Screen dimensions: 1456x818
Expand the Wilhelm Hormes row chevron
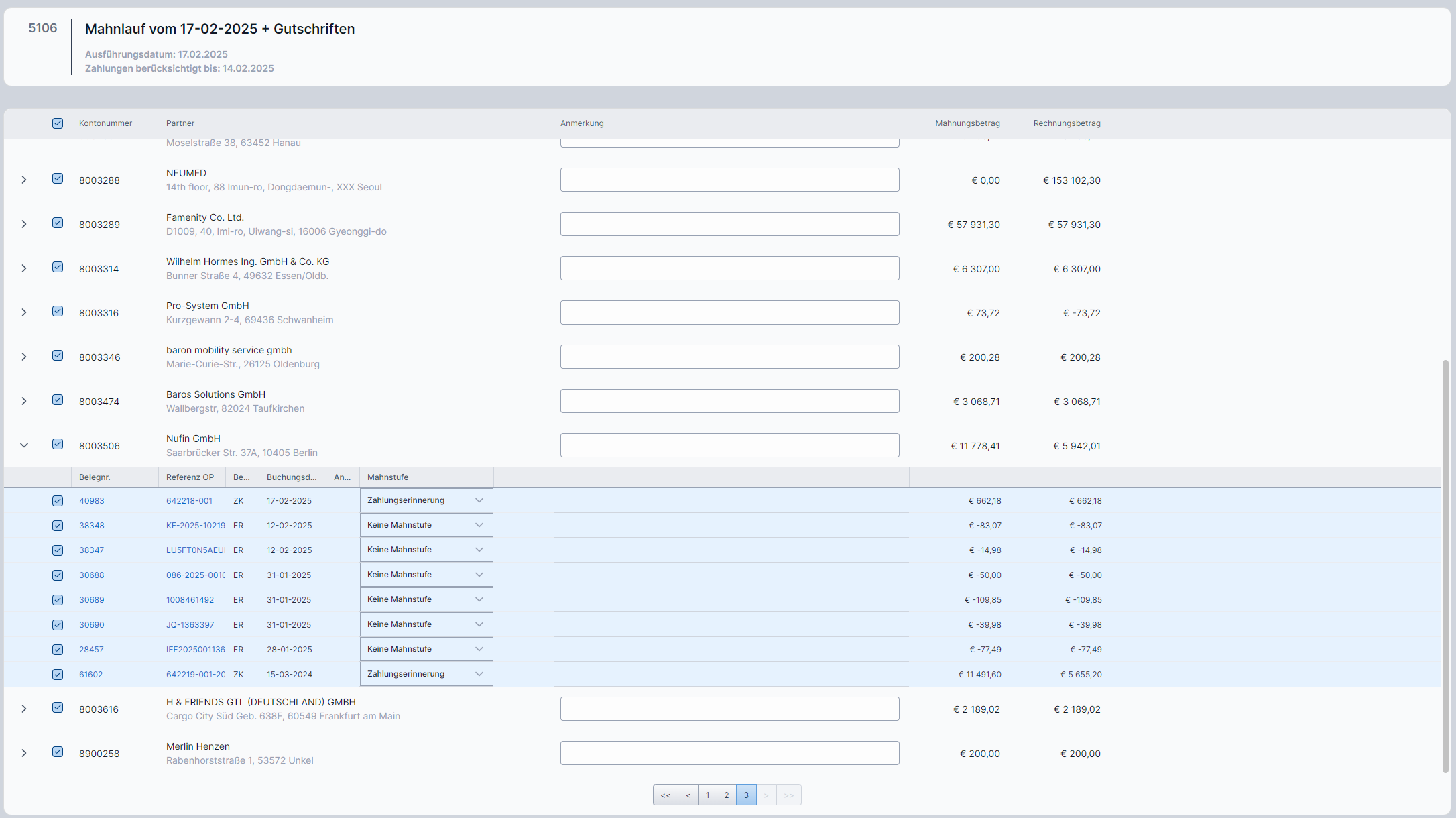[x=24, y=268]
